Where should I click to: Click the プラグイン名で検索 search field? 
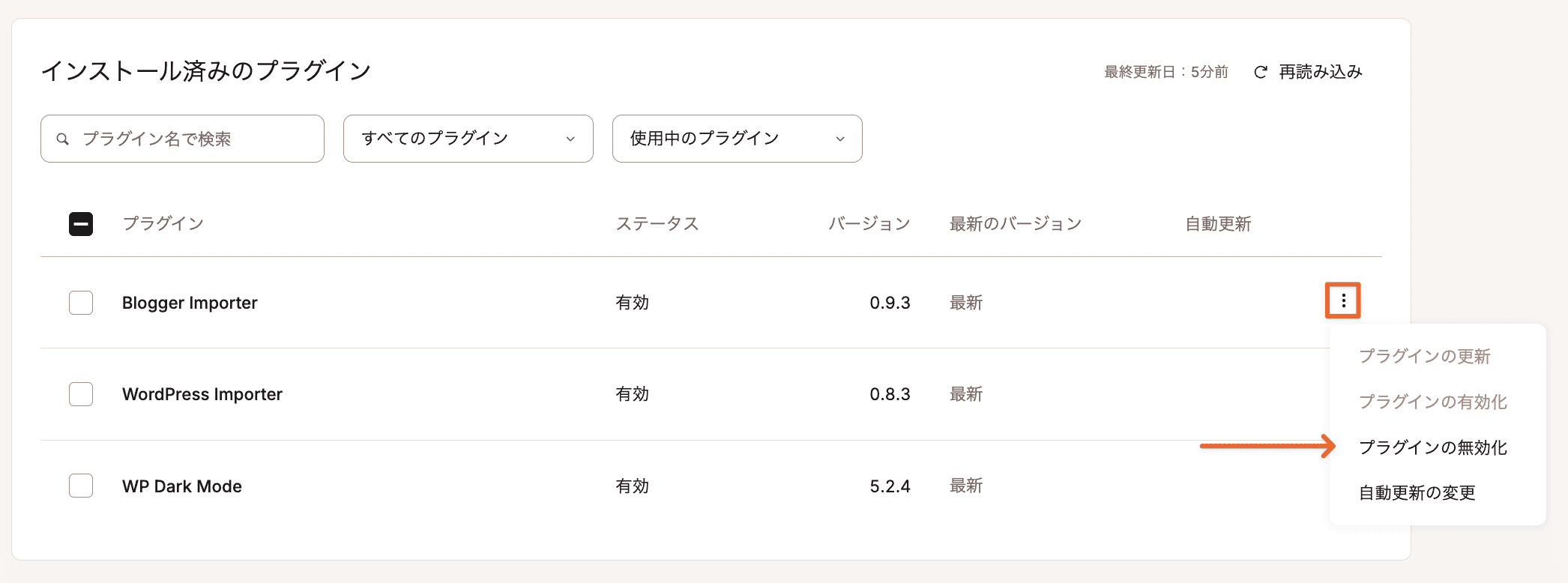pyautogui.click(x=182, y=138)
